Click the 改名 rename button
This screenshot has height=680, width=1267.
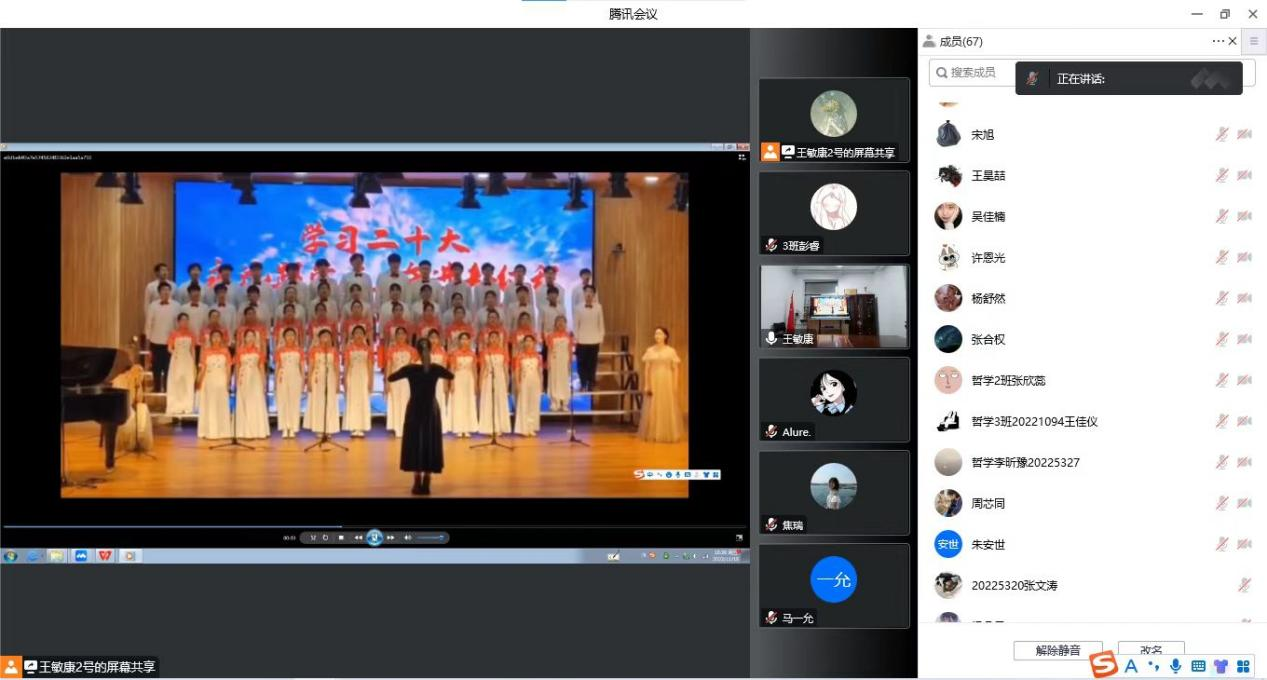pyautogui.click(x=1150, y=650)
